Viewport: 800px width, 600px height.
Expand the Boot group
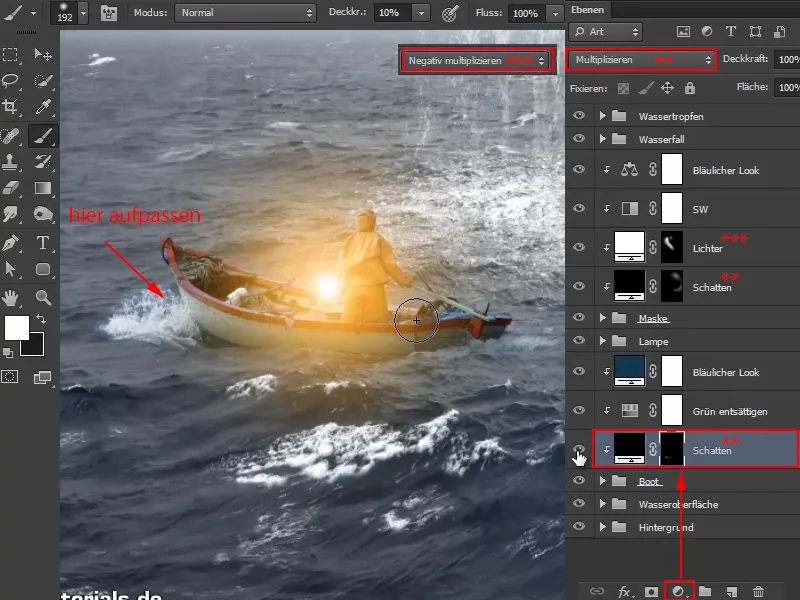click(603, 481)
